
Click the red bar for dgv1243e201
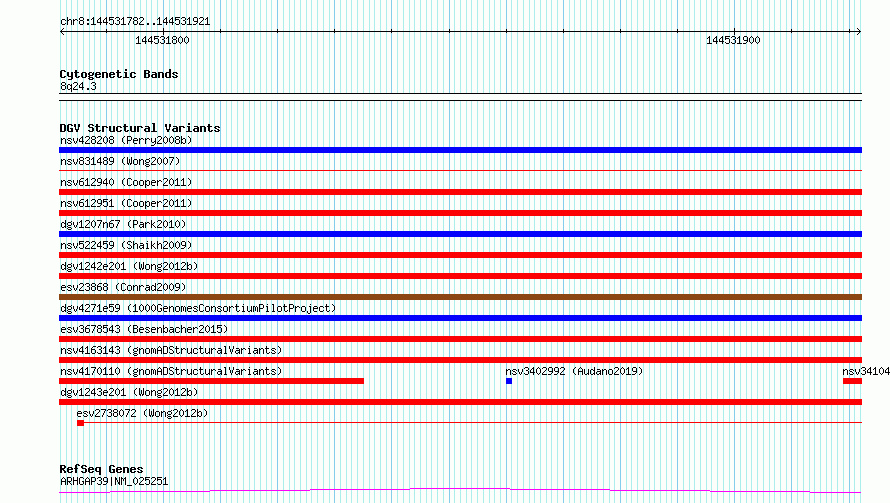pos(460,402)
